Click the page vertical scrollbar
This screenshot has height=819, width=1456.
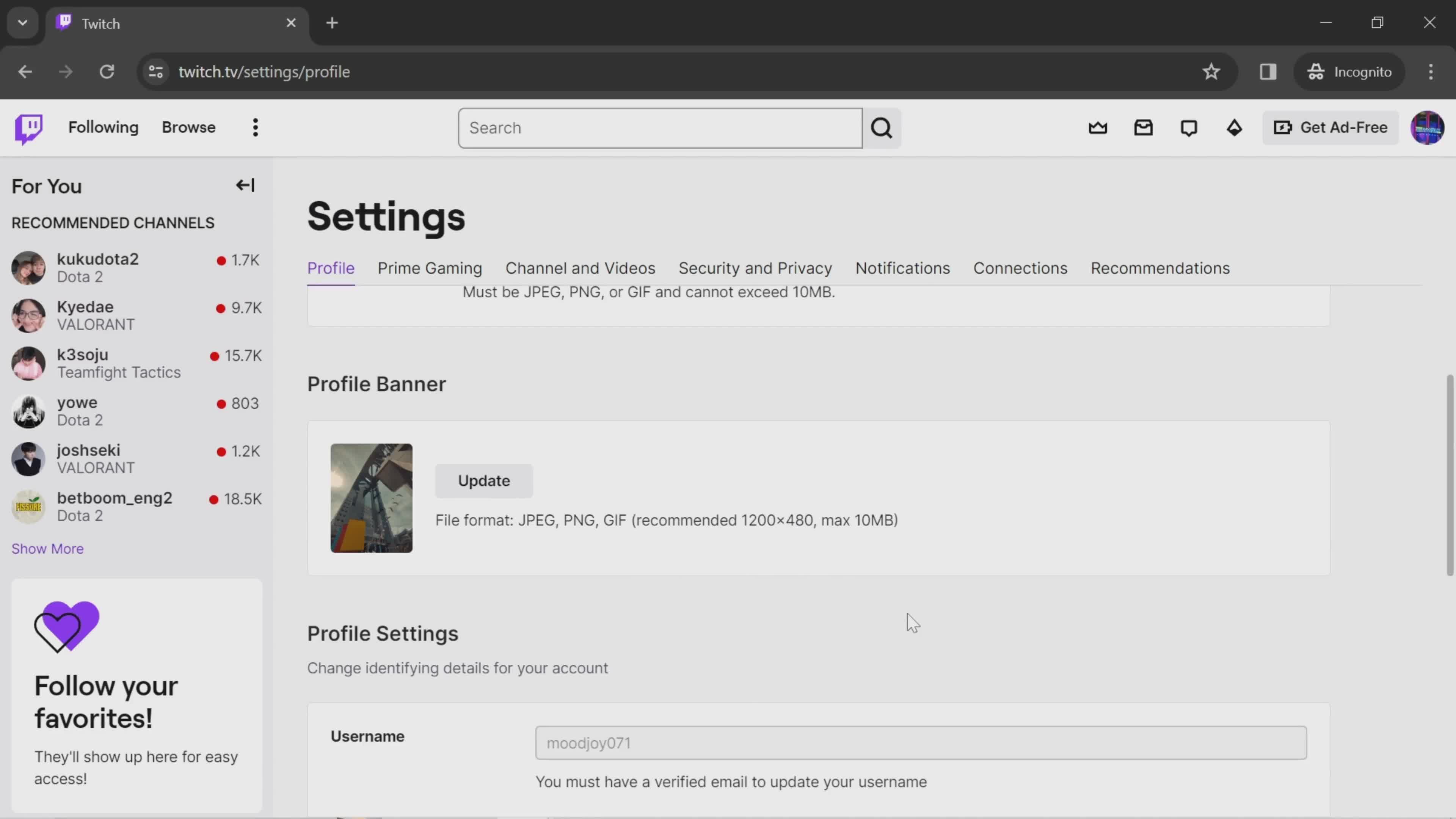click(x=1449, y=475)
